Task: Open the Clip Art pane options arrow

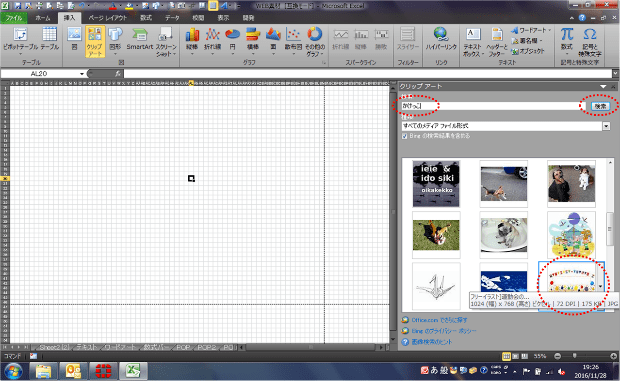Action: (603, 86)
